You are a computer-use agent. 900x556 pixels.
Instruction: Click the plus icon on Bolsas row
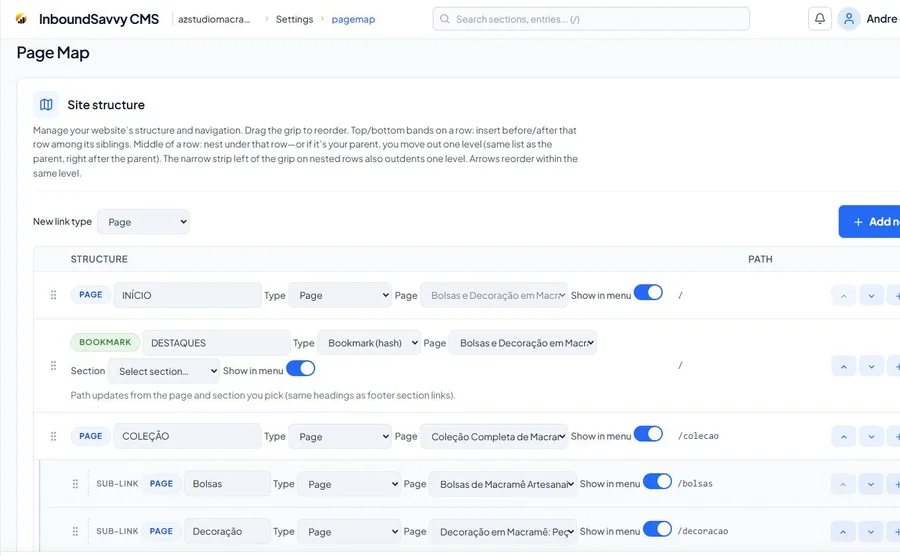894,484
